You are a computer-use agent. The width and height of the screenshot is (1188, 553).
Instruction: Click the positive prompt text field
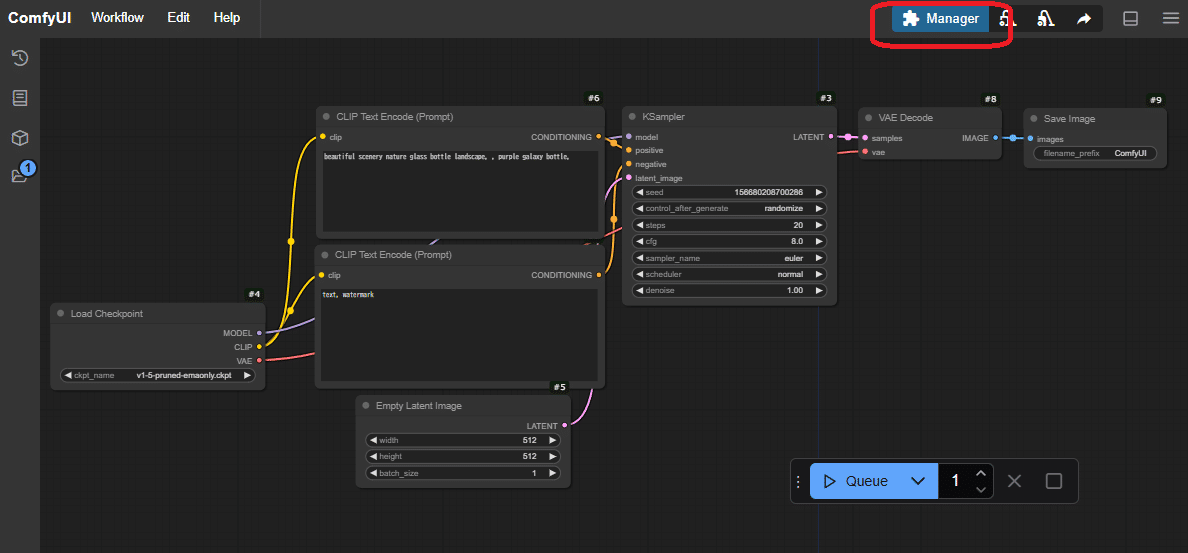point(460,193)
